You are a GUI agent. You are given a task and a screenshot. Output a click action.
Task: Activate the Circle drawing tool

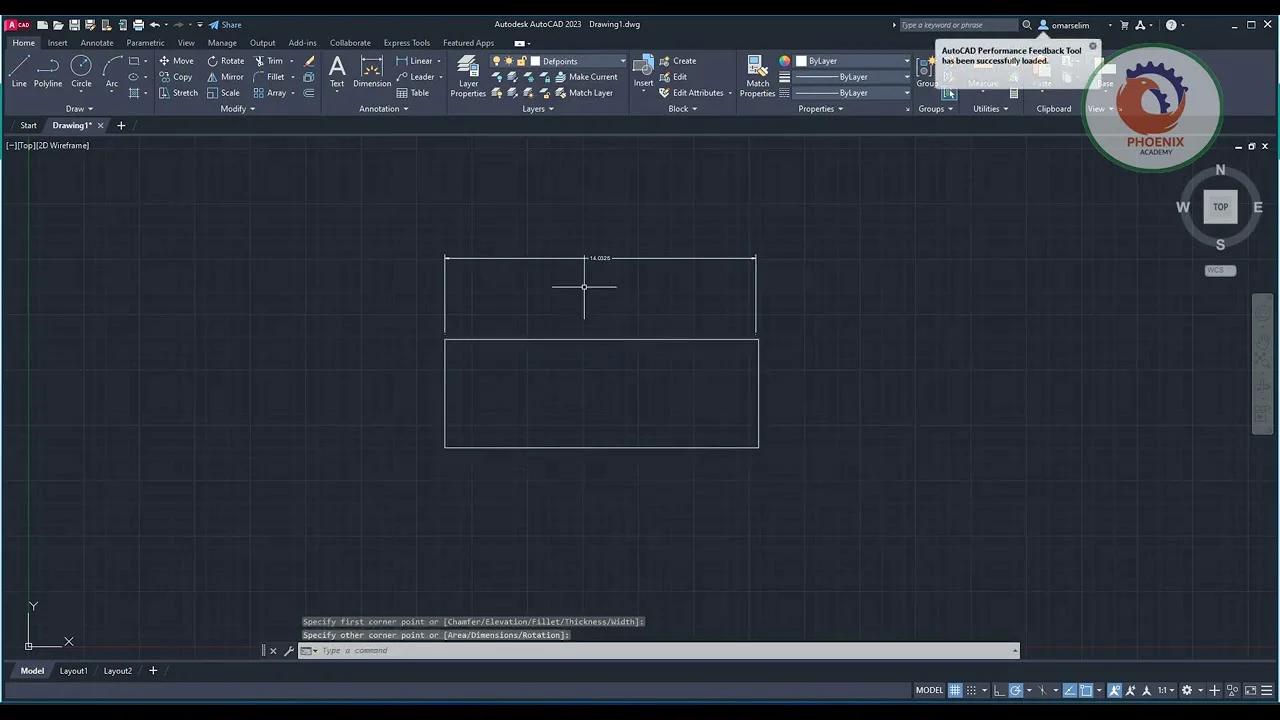coord(81,72)
